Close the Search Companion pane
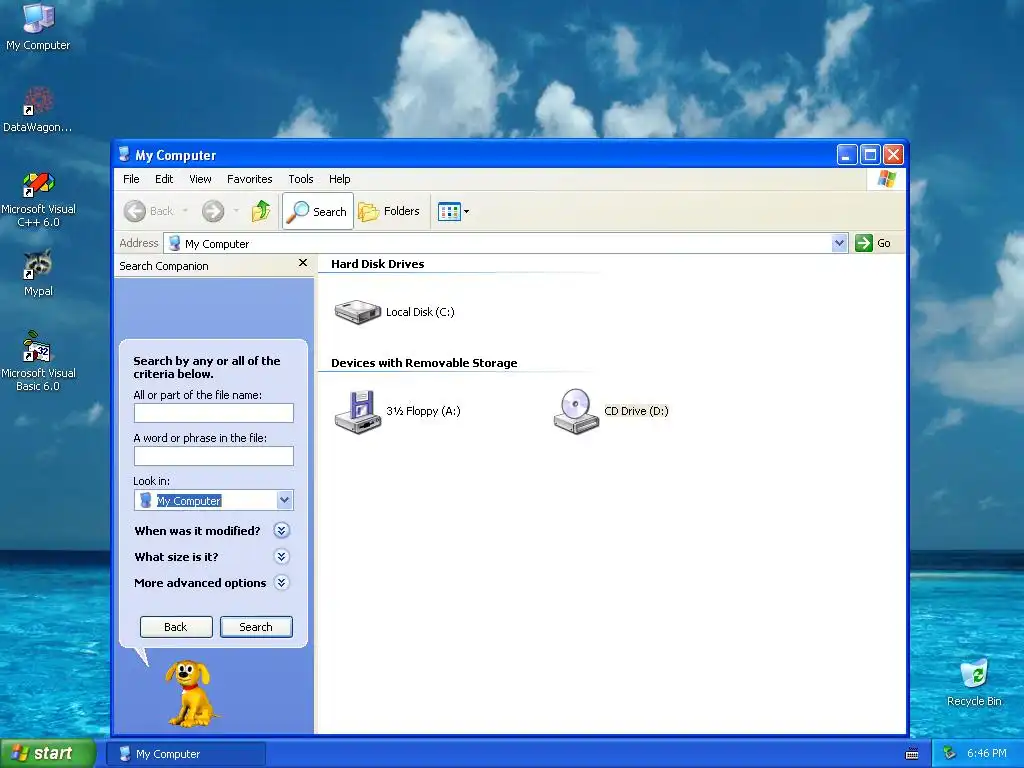 pos(302,263)
